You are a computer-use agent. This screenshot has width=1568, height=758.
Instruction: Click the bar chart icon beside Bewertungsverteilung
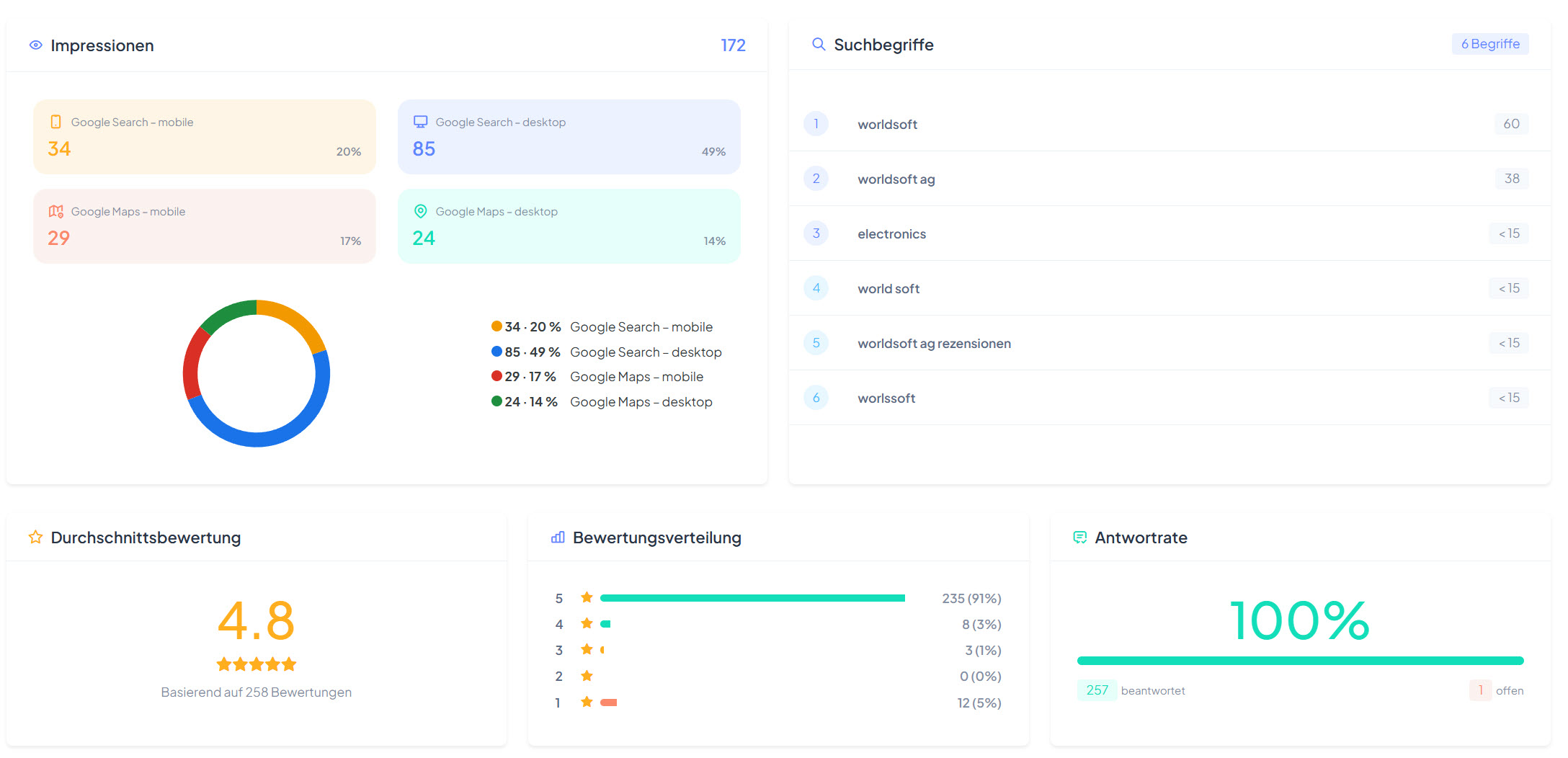click(x=557, y=538)
